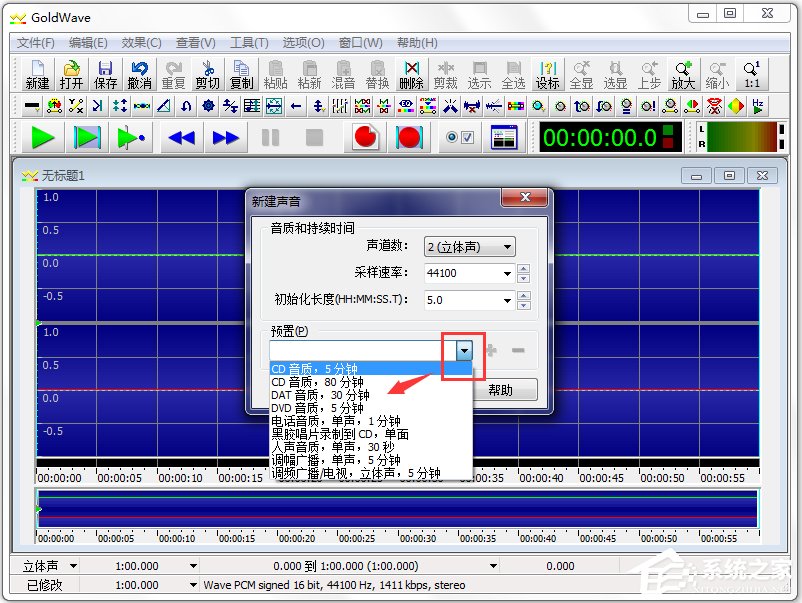802x603 pixels.
Task: Select preset 黑胶唱片录制到 CD
Action: pyautogui.click(x=371, y=434)
